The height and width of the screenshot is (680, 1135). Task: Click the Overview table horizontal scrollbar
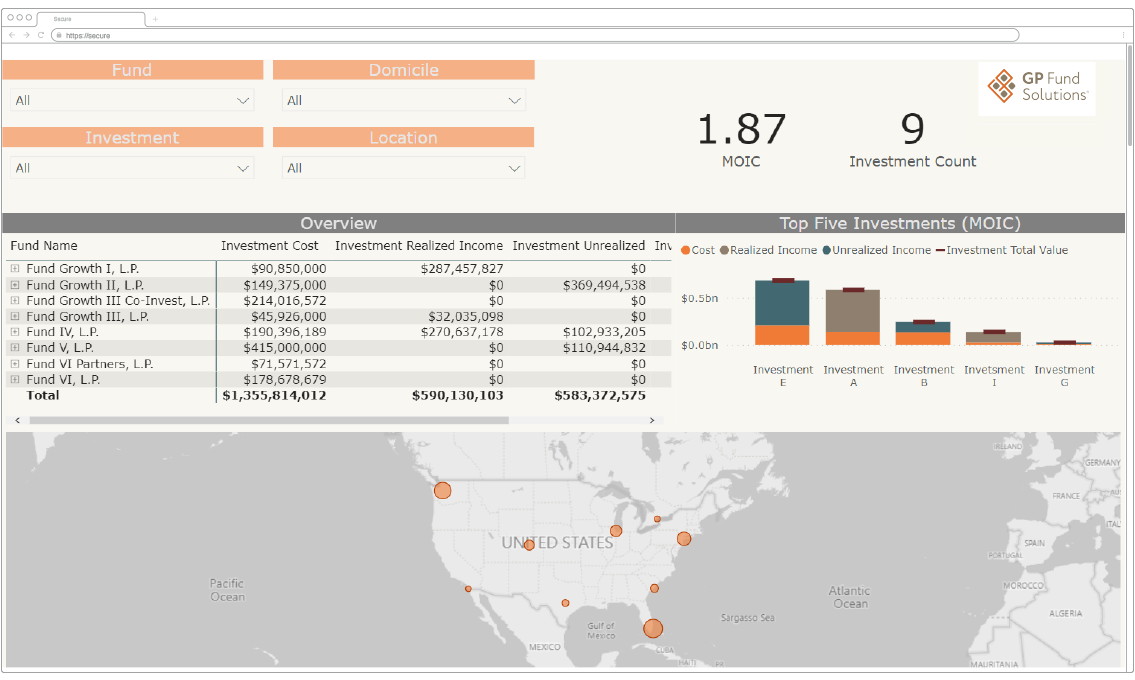tap(269, 420)
